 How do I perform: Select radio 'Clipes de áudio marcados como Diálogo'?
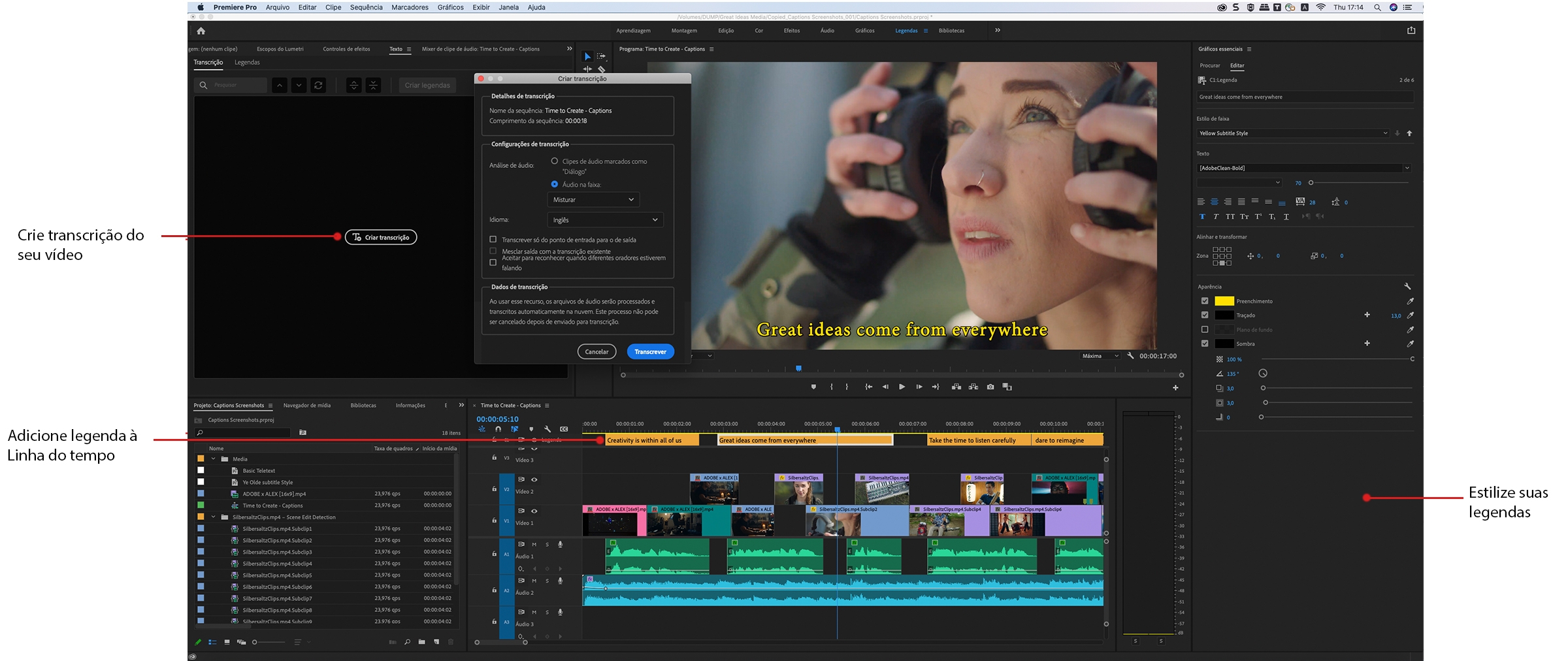(555, 161)
